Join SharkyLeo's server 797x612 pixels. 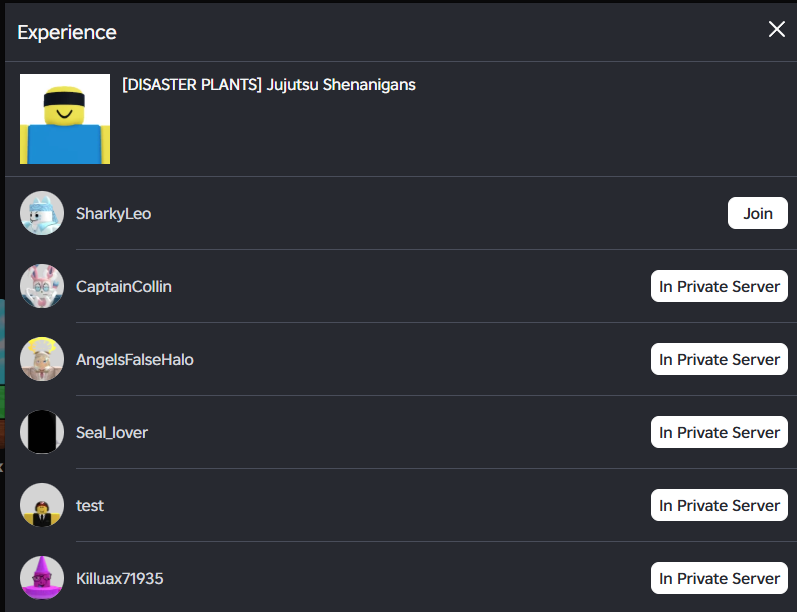click(757, 213)
